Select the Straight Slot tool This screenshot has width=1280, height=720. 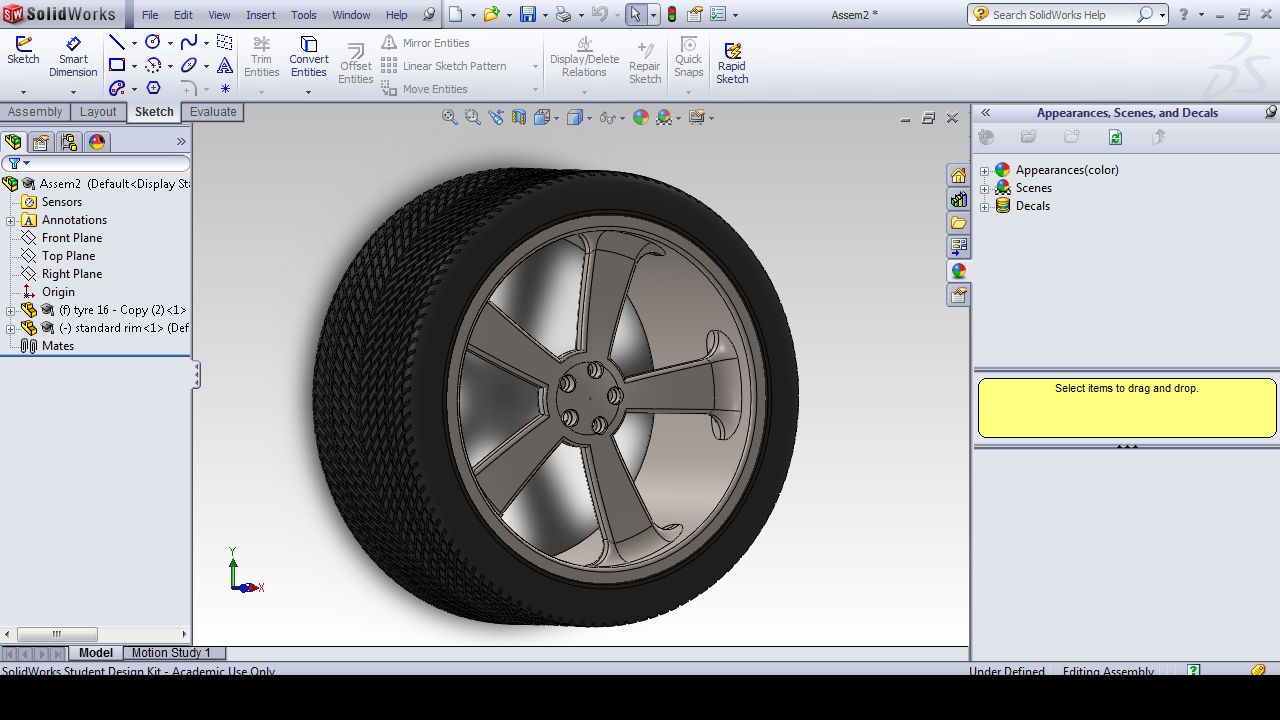pyautogui.click(x=117, y=88)
